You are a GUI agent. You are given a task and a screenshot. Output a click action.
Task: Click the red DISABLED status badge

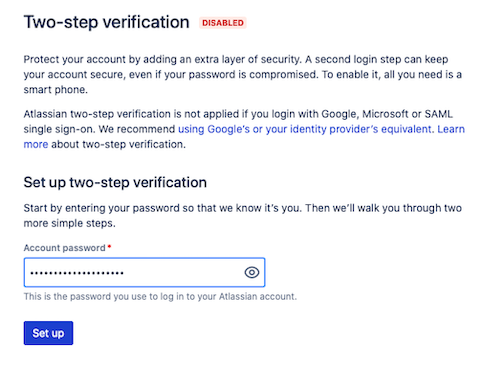pos(223,23)
